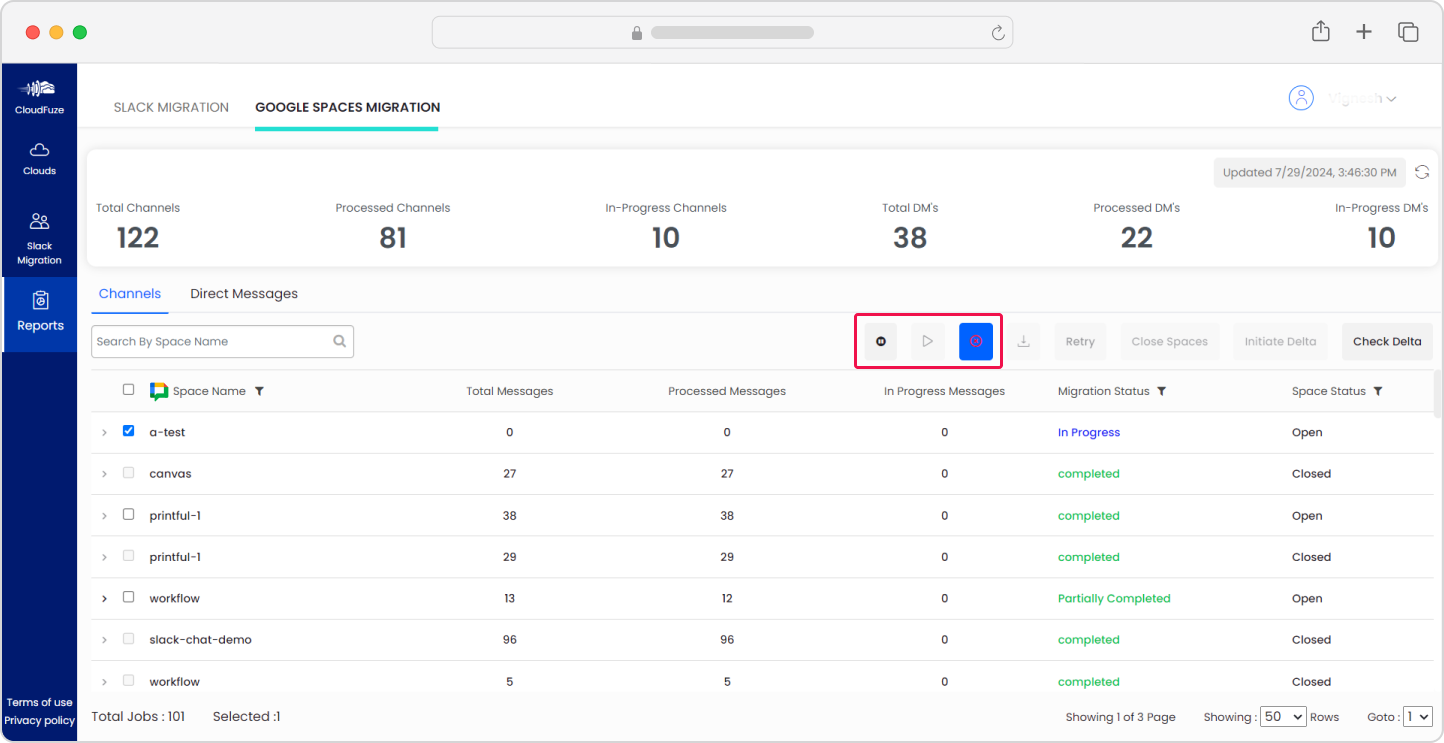Select Google Spaces Migration tab

pyautogui.click(x=347, y=107)
